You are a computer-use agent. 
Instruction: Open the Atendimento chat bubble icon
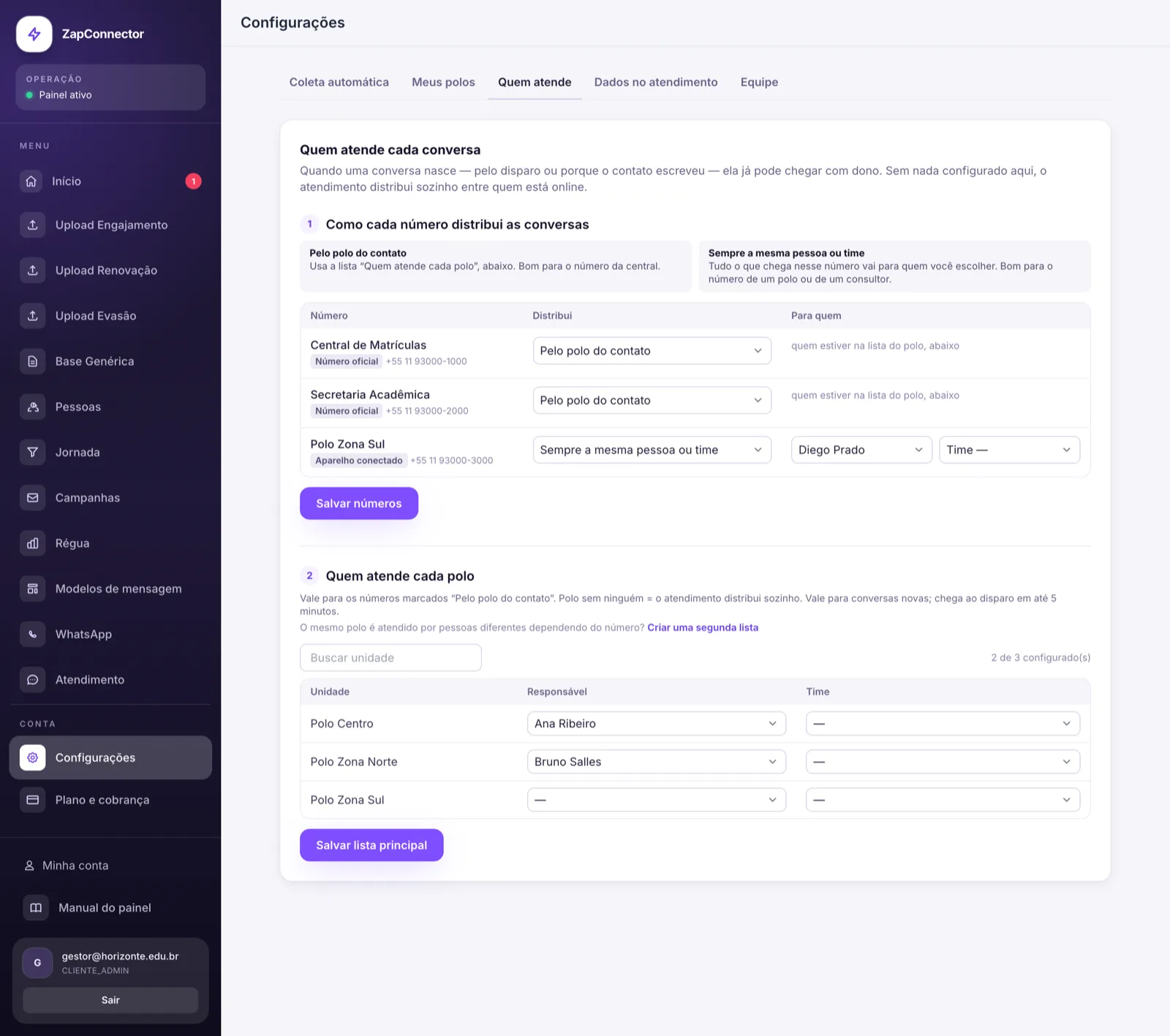point(33,679)
